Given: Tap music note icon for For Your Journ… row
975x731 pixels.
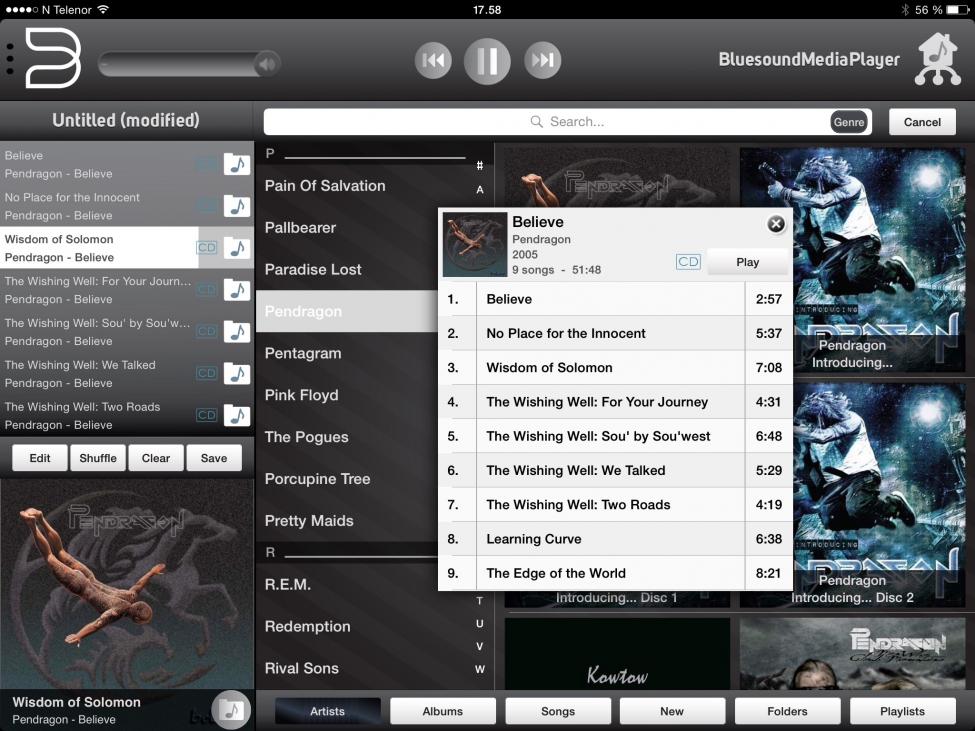Looking at the screenshot, I should 237,290.
